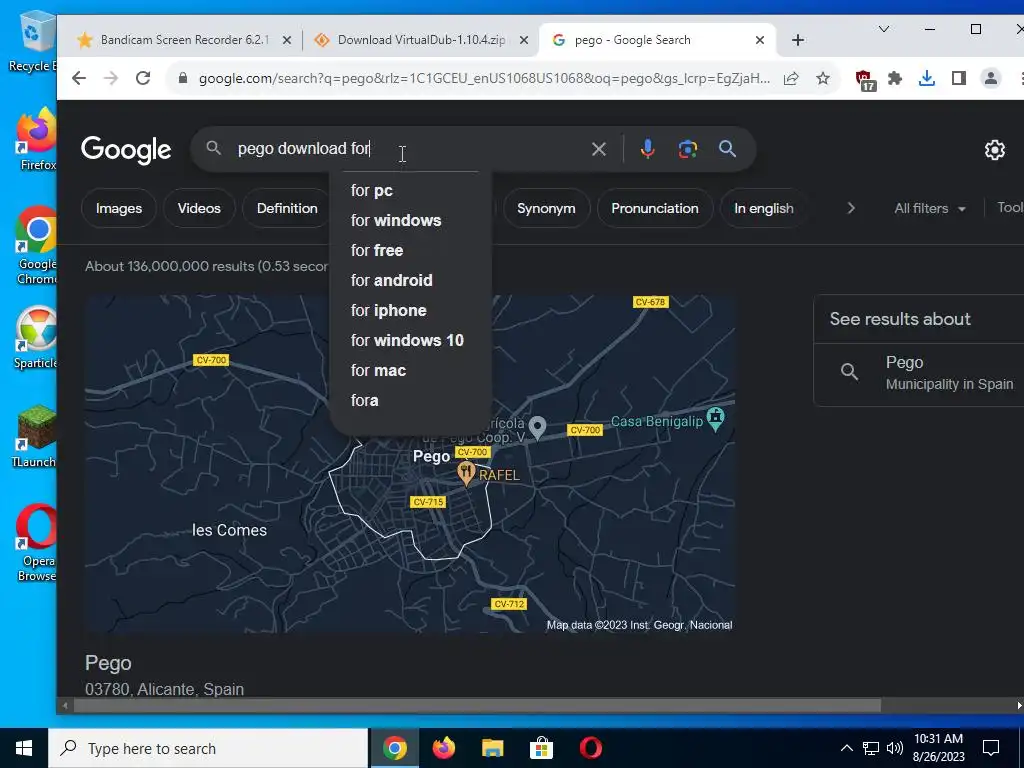Image resolution: width=1024 pixels, height=768 pixels.
Task: Select the Definition filter chip
Action: (286, 208)
